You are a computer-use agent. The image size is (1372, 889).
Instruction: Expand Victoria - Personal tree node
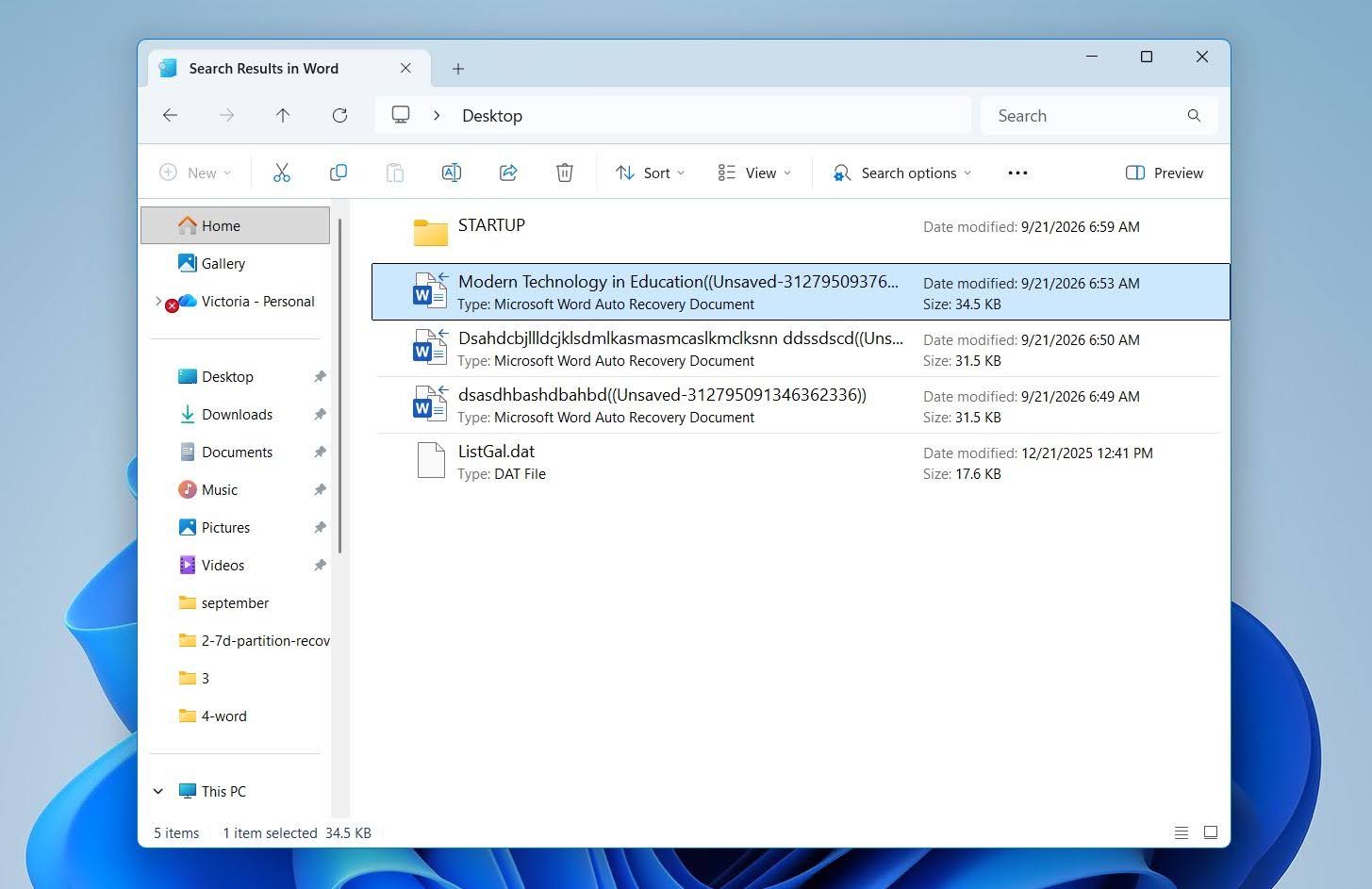click(x=158, y=301)
